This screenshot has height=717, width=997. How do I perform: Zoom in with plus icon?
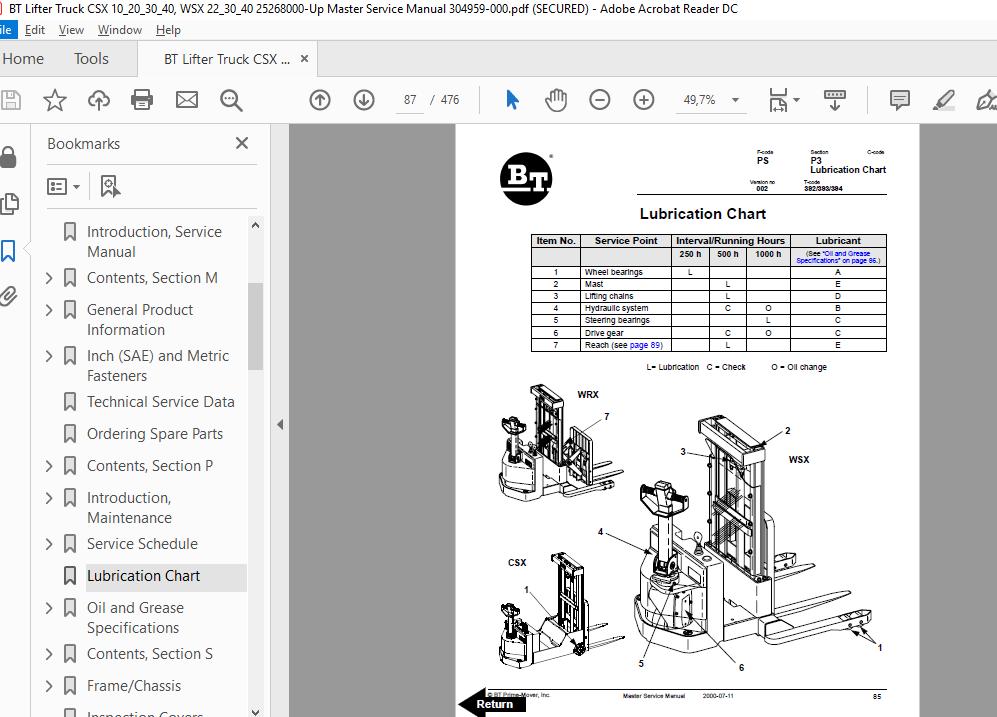coord(643,100)
